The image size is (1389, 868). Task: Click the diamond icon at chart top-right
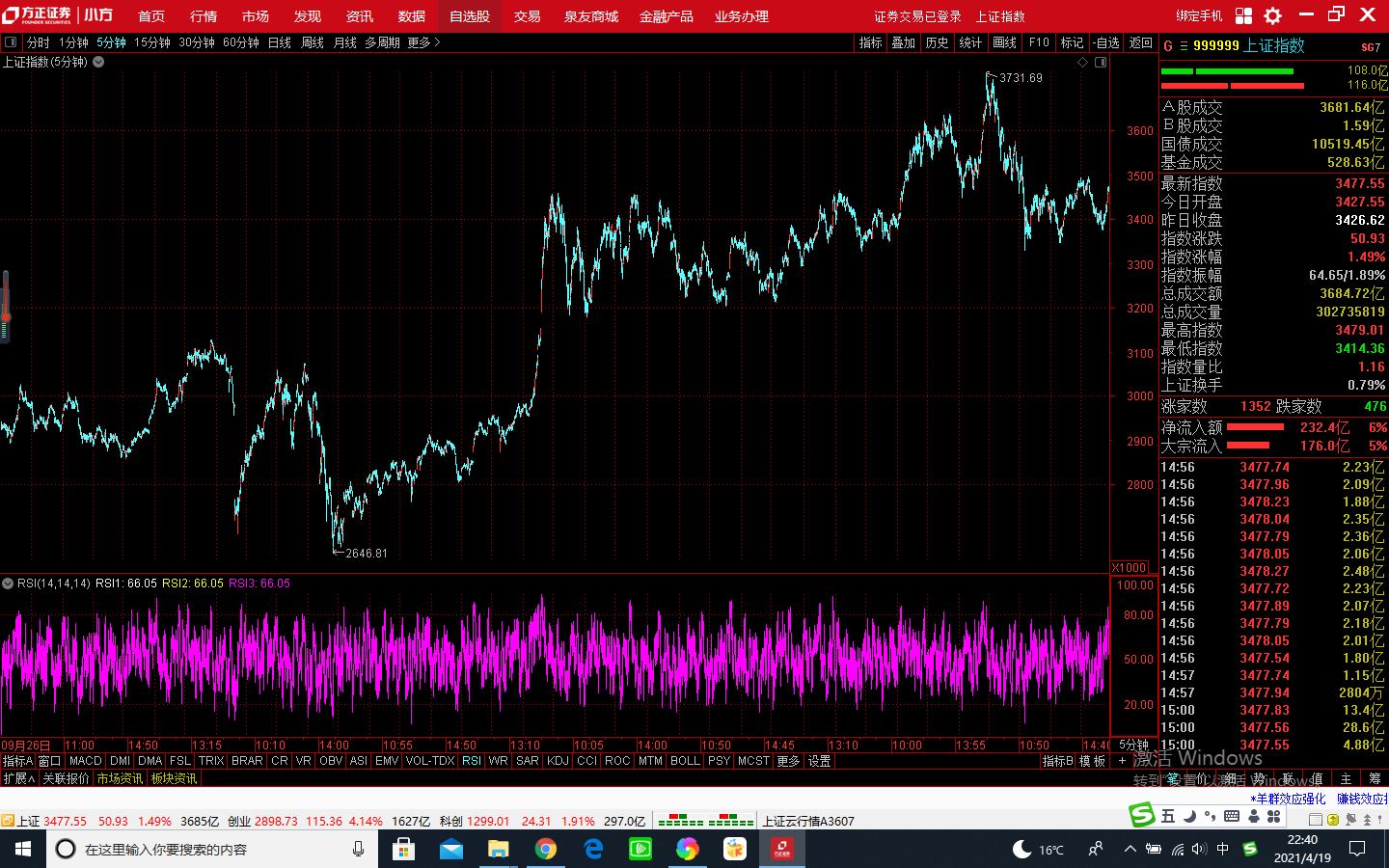[x=1082, y=62]
